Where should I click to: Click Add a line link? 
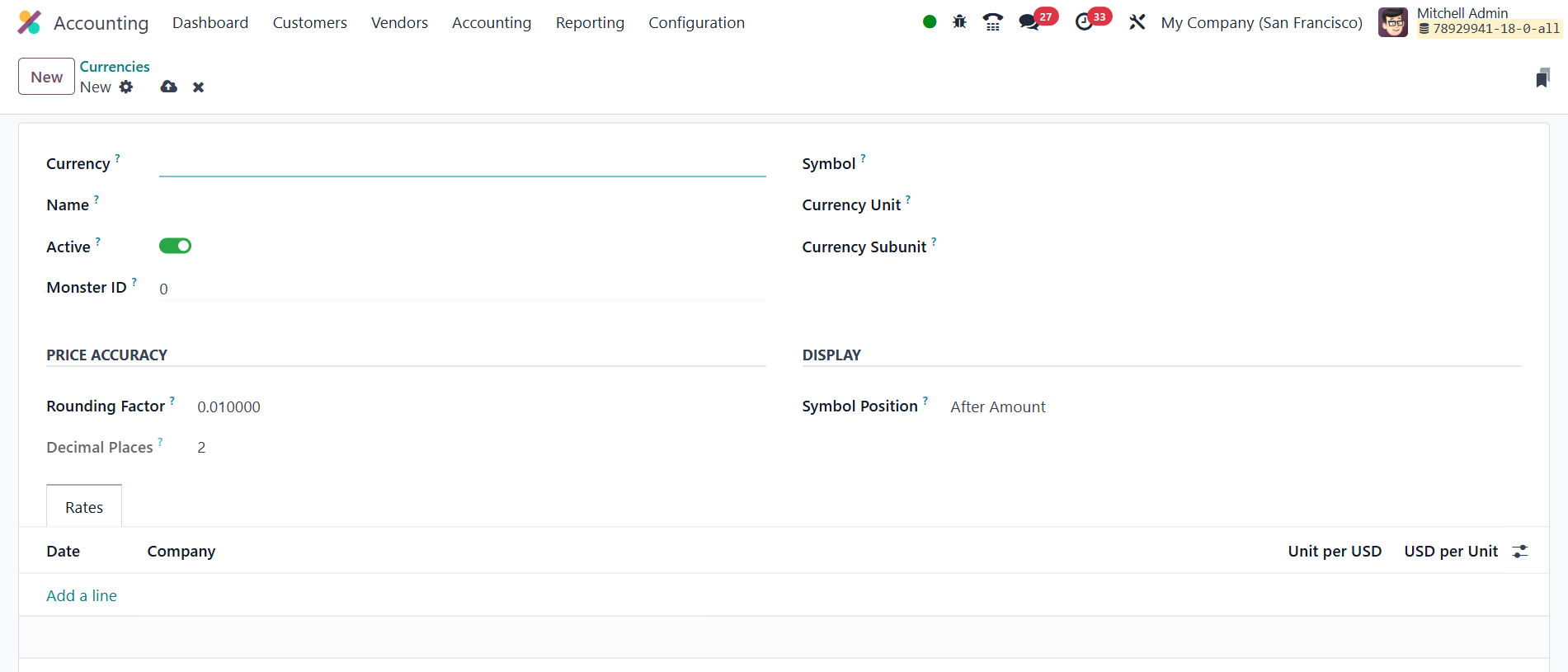point(82,595)
